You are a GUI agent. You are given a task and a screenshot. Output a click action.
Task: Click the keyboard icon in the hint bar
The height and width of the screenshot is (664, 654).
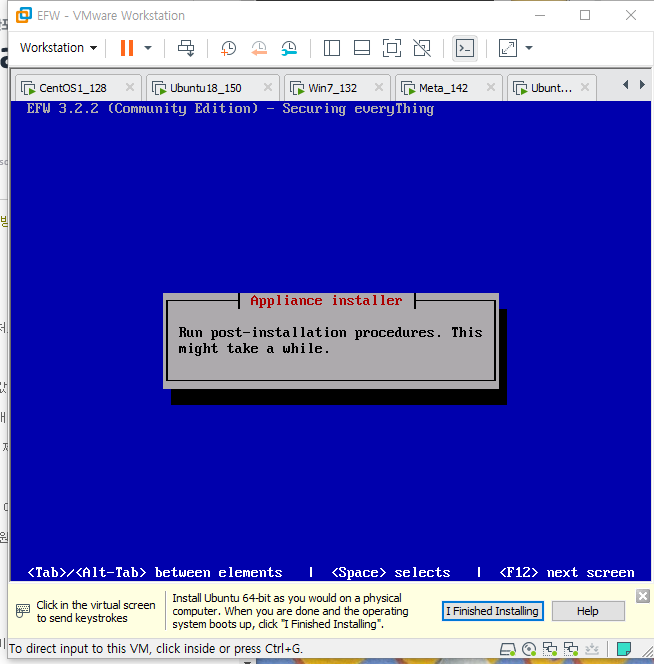point(23,611)
